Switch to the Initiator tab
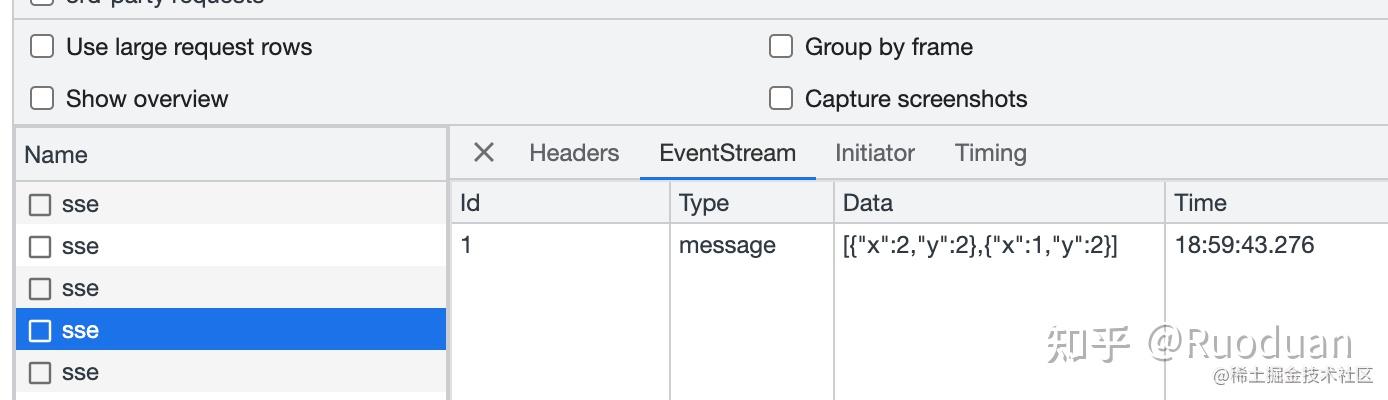The width and height of the screenshot is (1388, 400). point(875,153)
